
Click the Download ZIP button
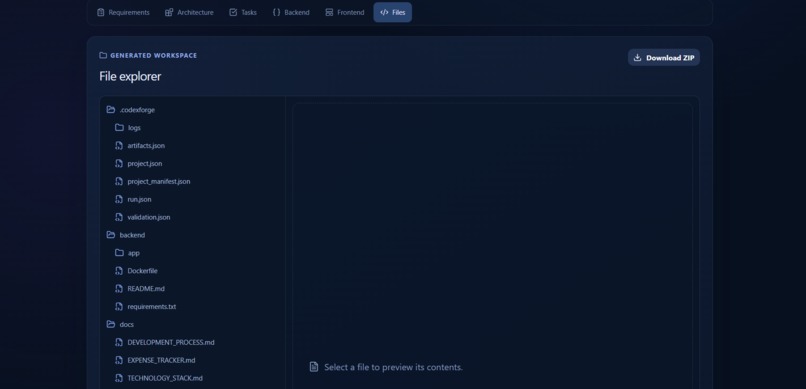pos(664,58)
